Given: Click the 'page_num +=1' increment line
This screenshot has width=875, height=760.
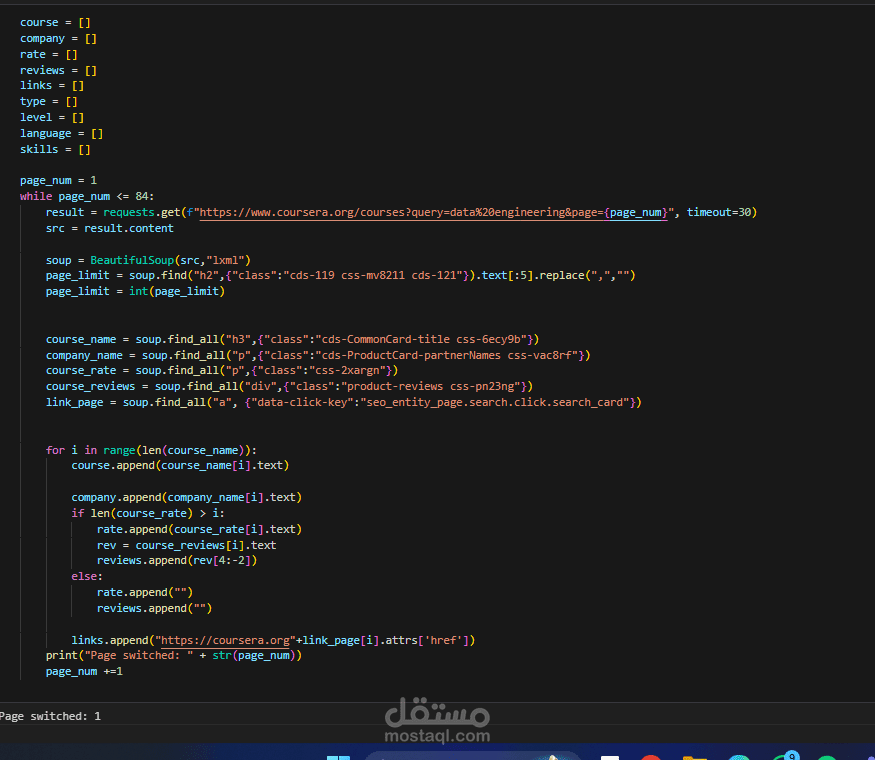Looking at the screenshot, I should click(x=84, y=672).
